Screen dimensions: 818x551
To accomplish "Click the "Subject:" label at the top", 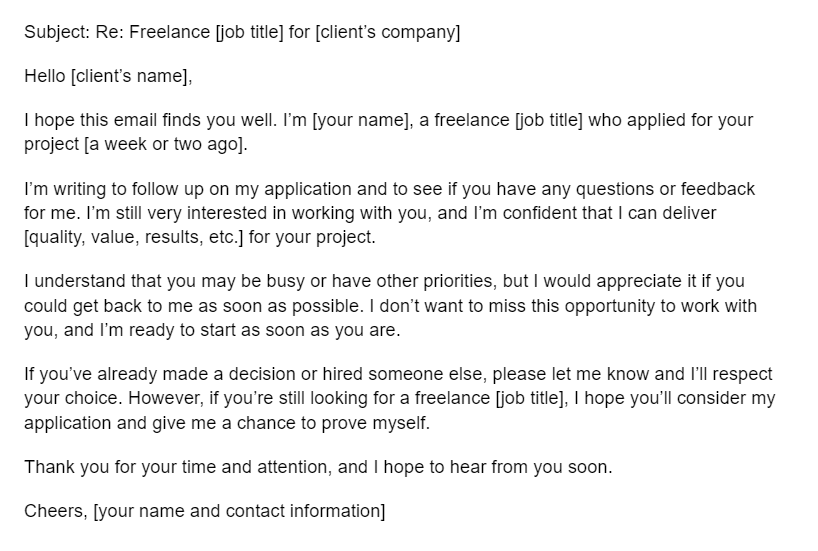I will point(54,32).
